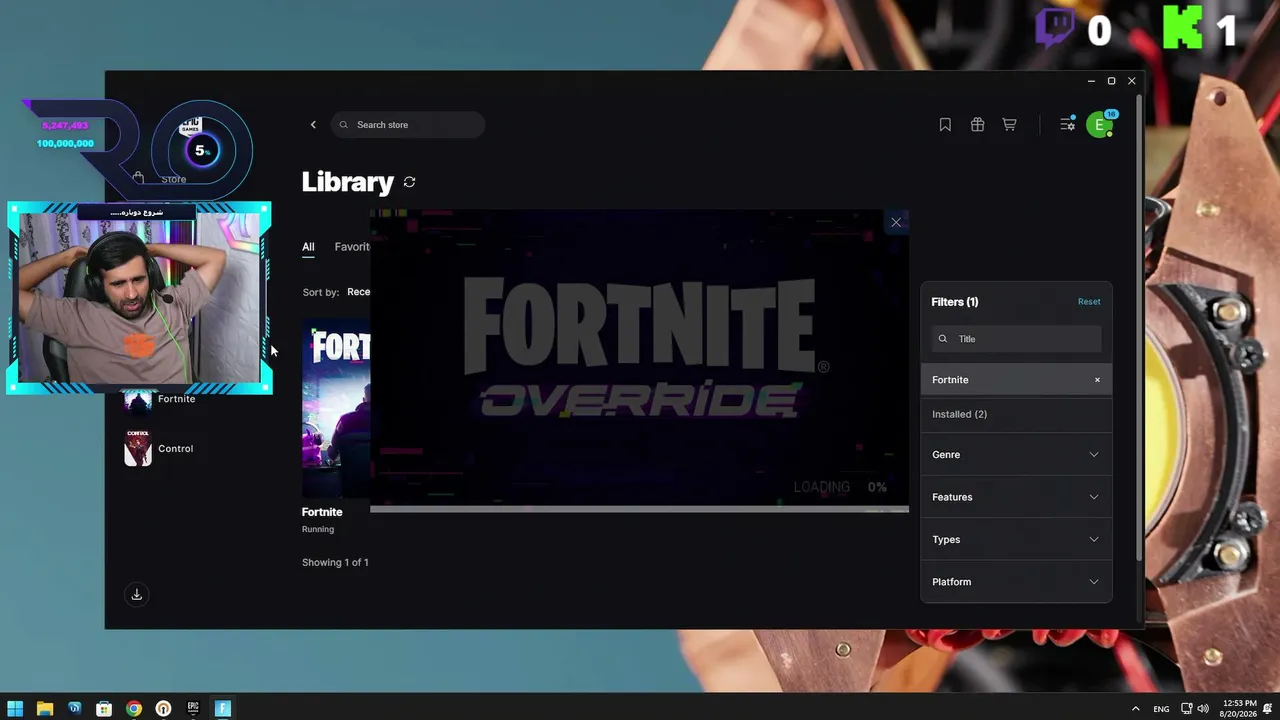Screen dimensions: 1280x720
Task: Show hidden system tray icons
Action: click(x=1135, y=709)
